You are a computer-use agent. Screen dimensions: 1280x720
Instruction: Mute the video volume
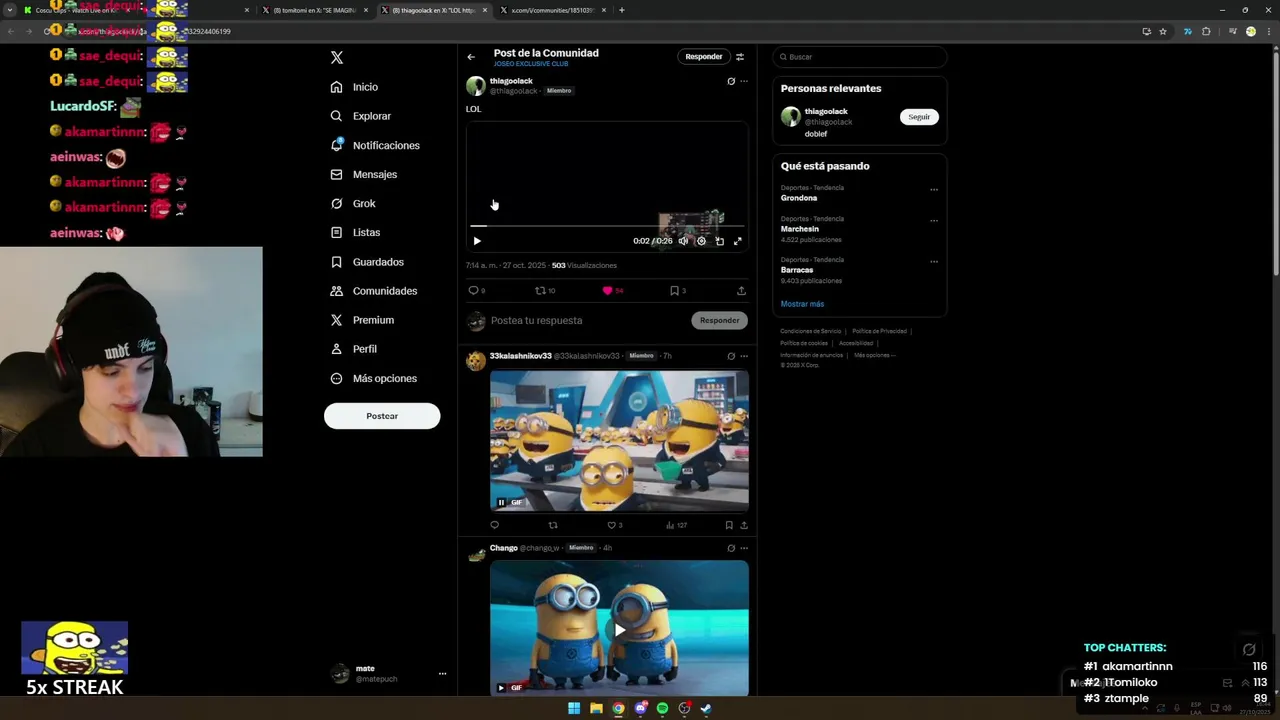tap(683, 241)
